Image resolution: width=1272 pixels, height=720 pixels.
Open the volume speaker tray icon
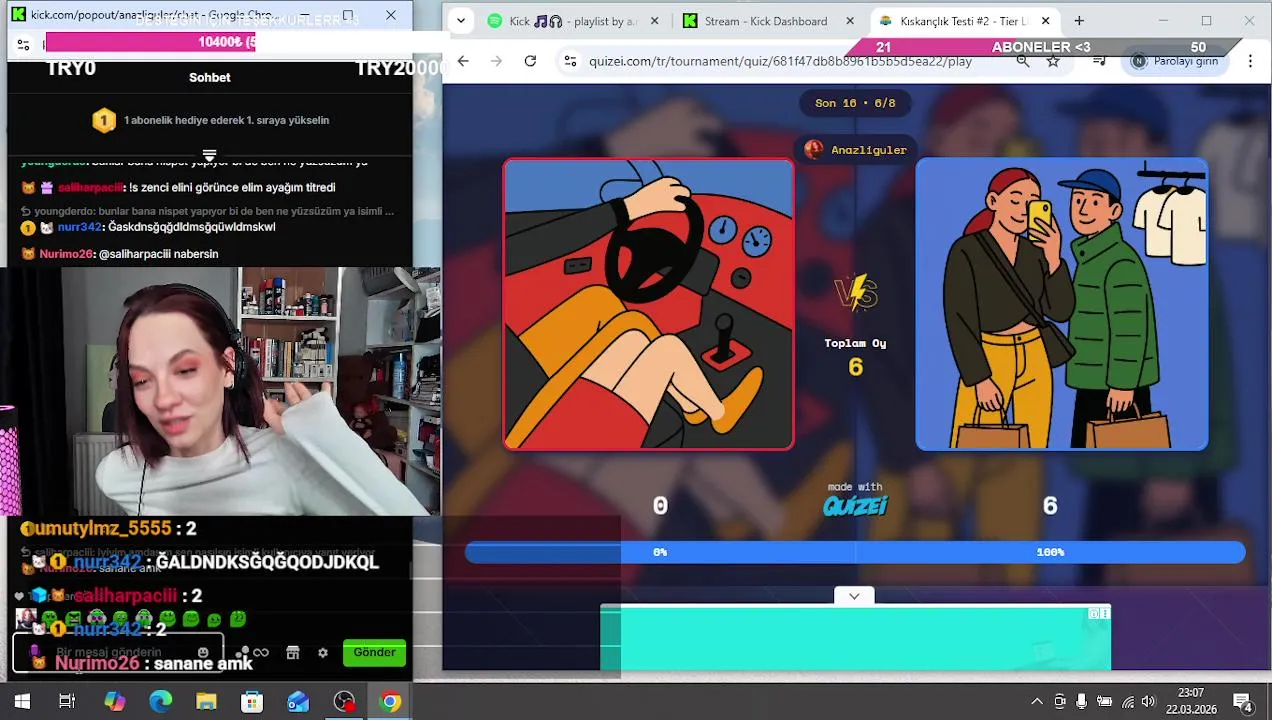pyautogui.click(x=1149, y=702)
